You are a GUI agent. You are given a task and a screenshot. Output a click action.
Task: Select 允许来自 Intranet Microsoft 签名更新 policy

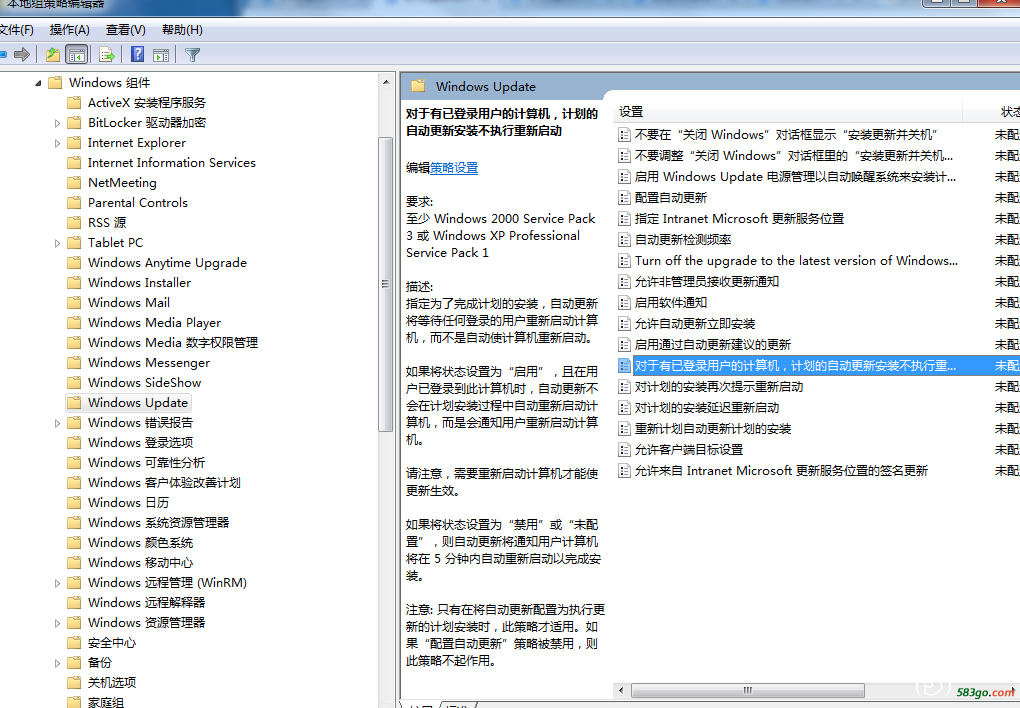pyautogui.click(x=781, y=470)
